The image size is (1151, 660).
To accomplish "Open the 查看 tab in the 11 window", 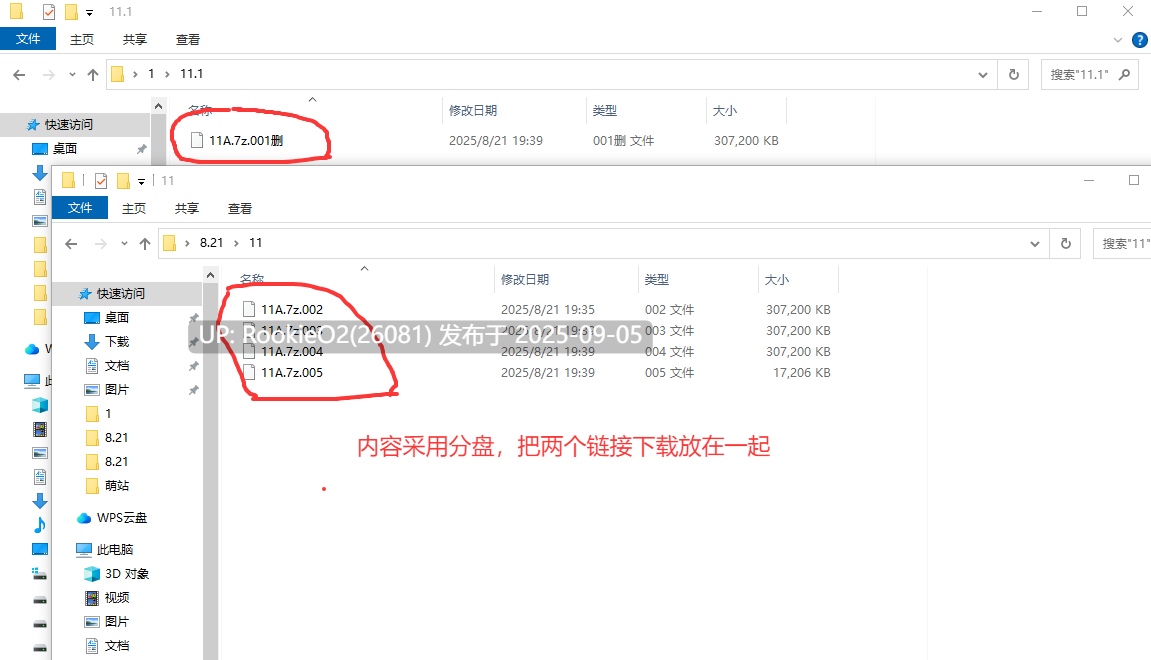I will pyautogui.click(x=239, y=208).
